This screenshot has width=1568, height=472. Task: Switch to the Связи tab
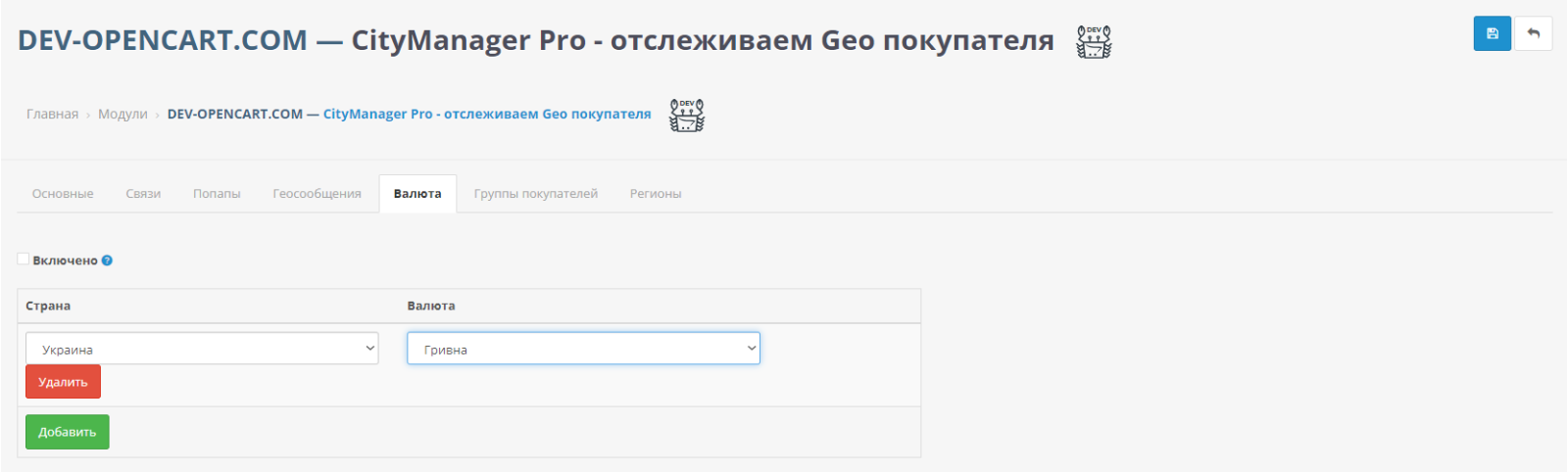point(143,194)
